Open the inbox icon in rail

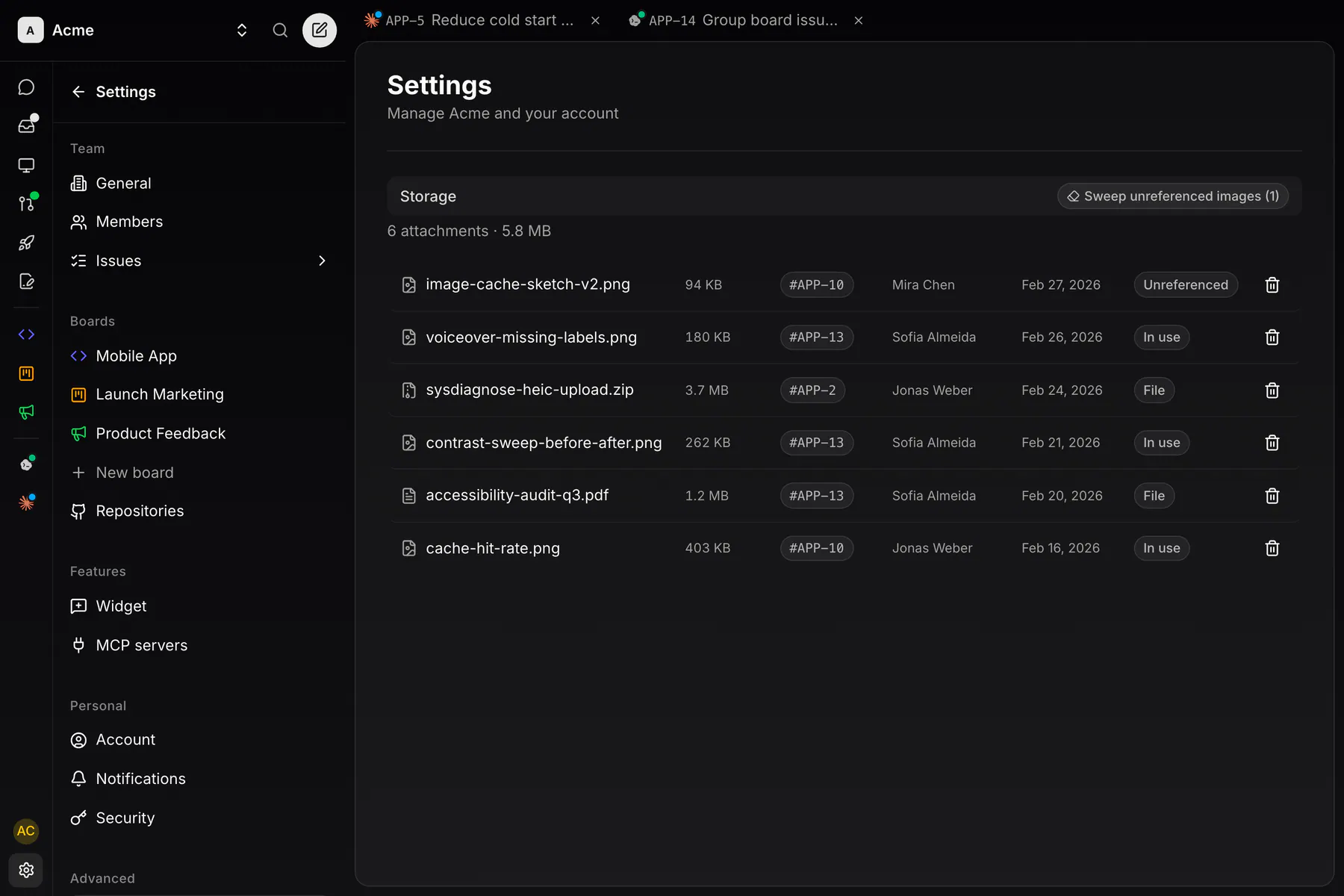point(26,125)
